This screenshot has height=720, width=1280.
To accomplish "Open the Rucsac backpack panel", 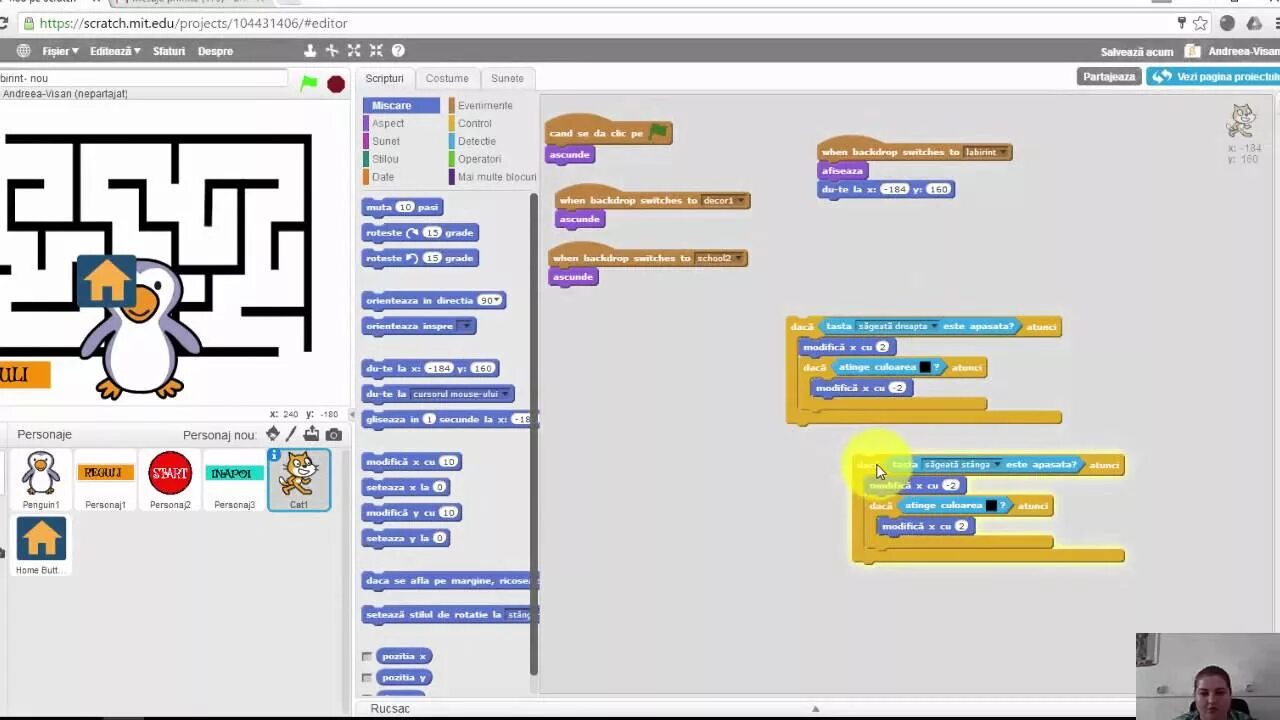I will (390, 708).
